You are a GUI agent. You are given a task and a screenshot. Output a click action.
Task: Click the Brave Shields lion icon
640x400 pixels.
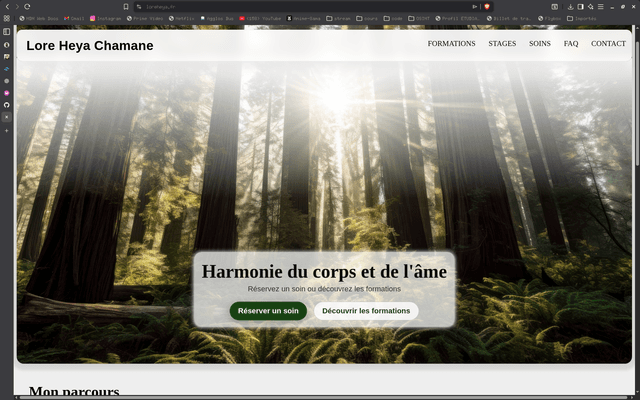click(x=489, y=6)
